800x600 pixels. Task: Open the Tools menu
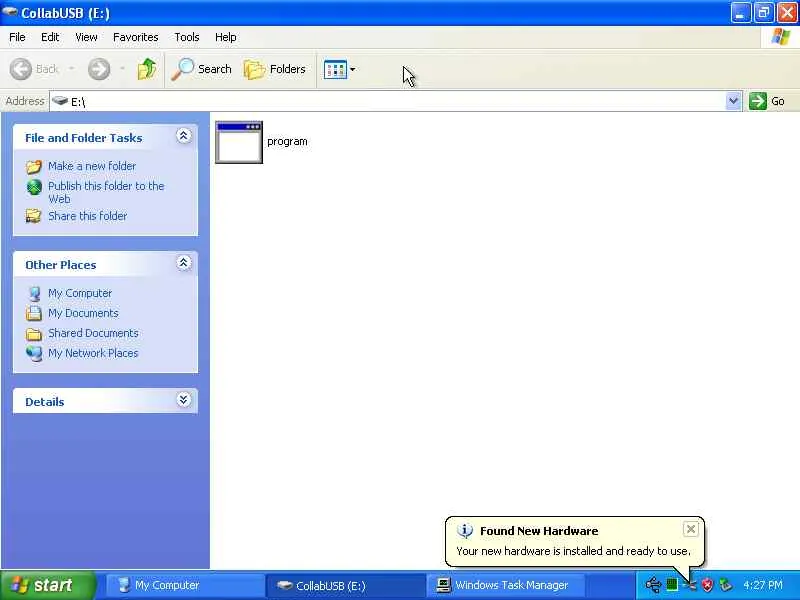187,37
